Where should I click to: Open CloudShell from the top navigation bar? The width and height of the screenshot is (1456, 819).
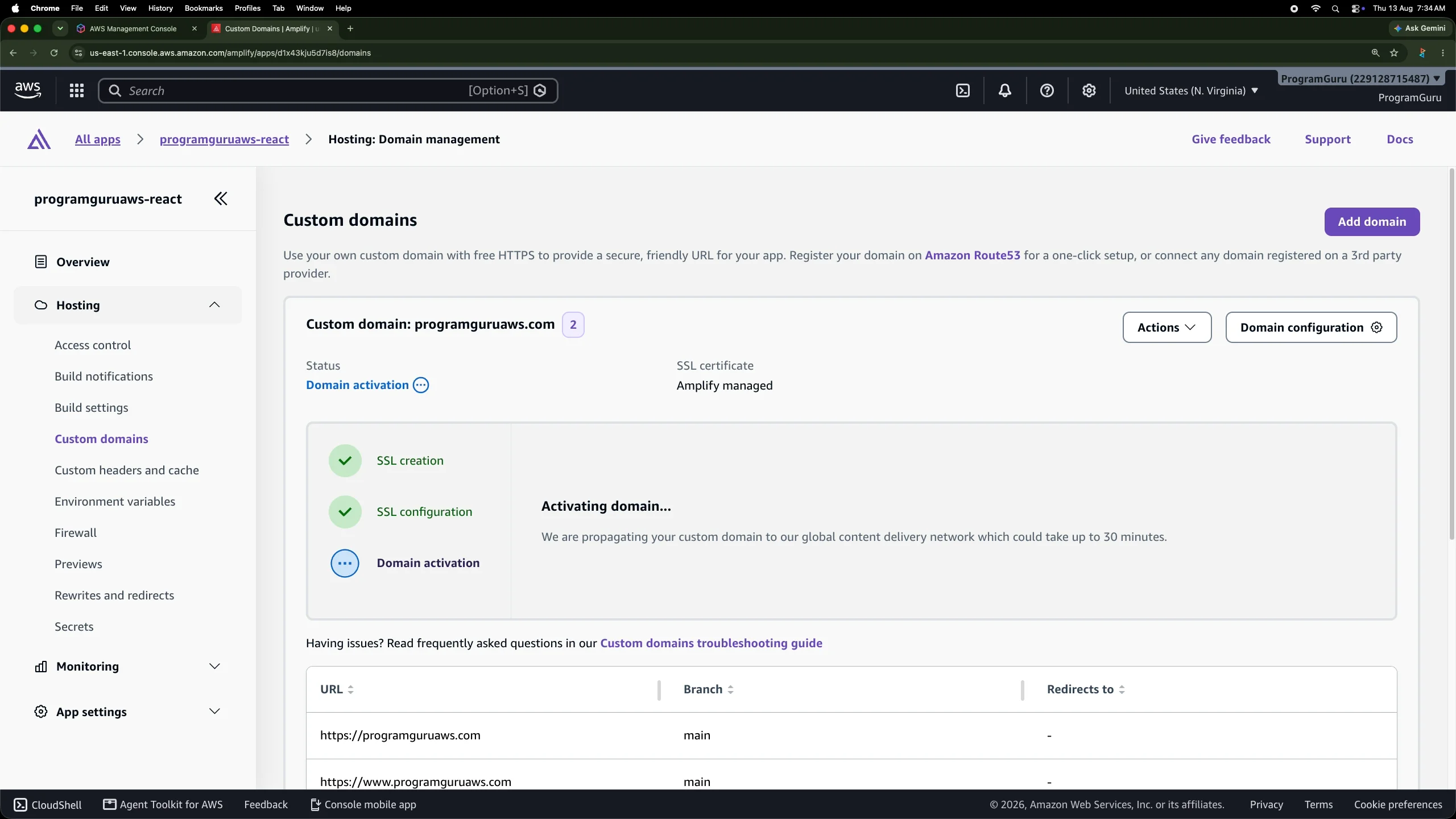click(x=963, y=90)
